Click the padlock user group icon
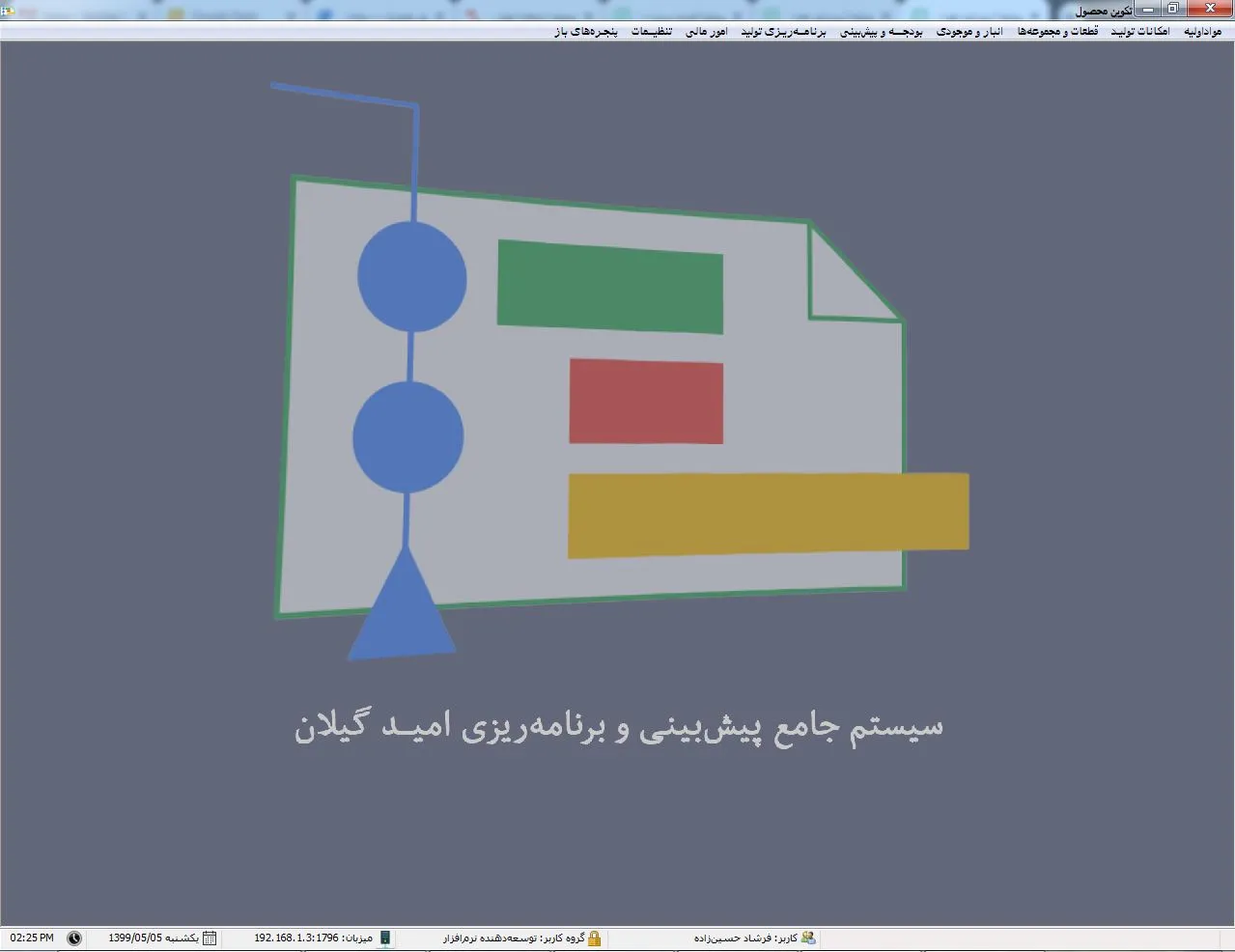The height and width of the screenshot is (952, 1235). (595, 938)
